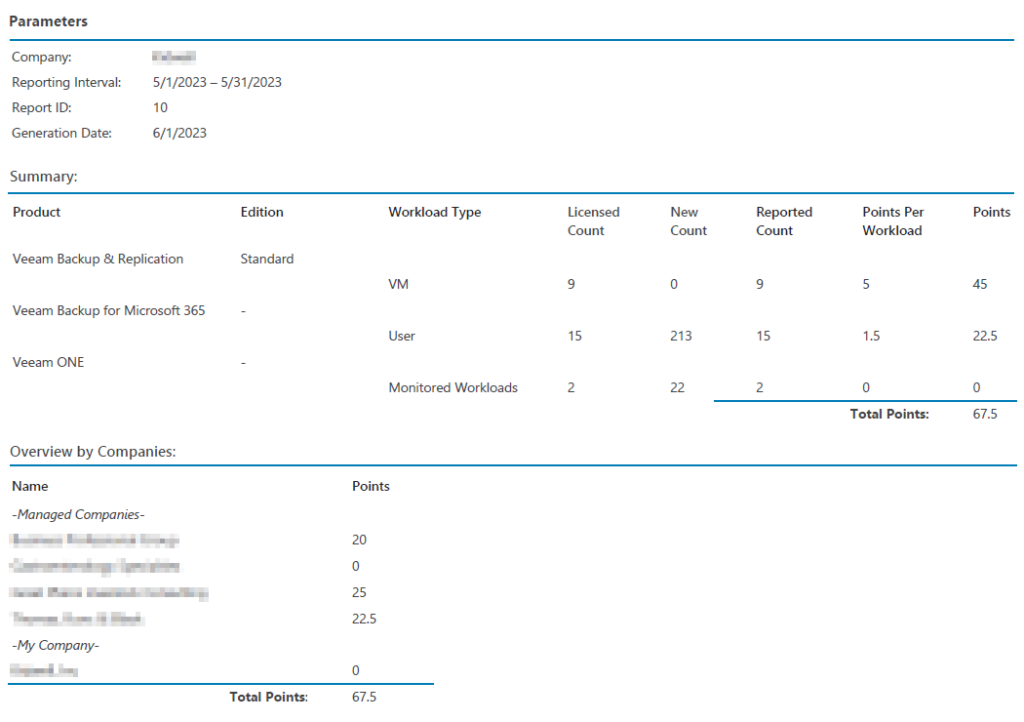Screen dimensions: 1024x722
Task: Click the User row's Points Per Workload "1.5"
Action: (x=871, y=336)
